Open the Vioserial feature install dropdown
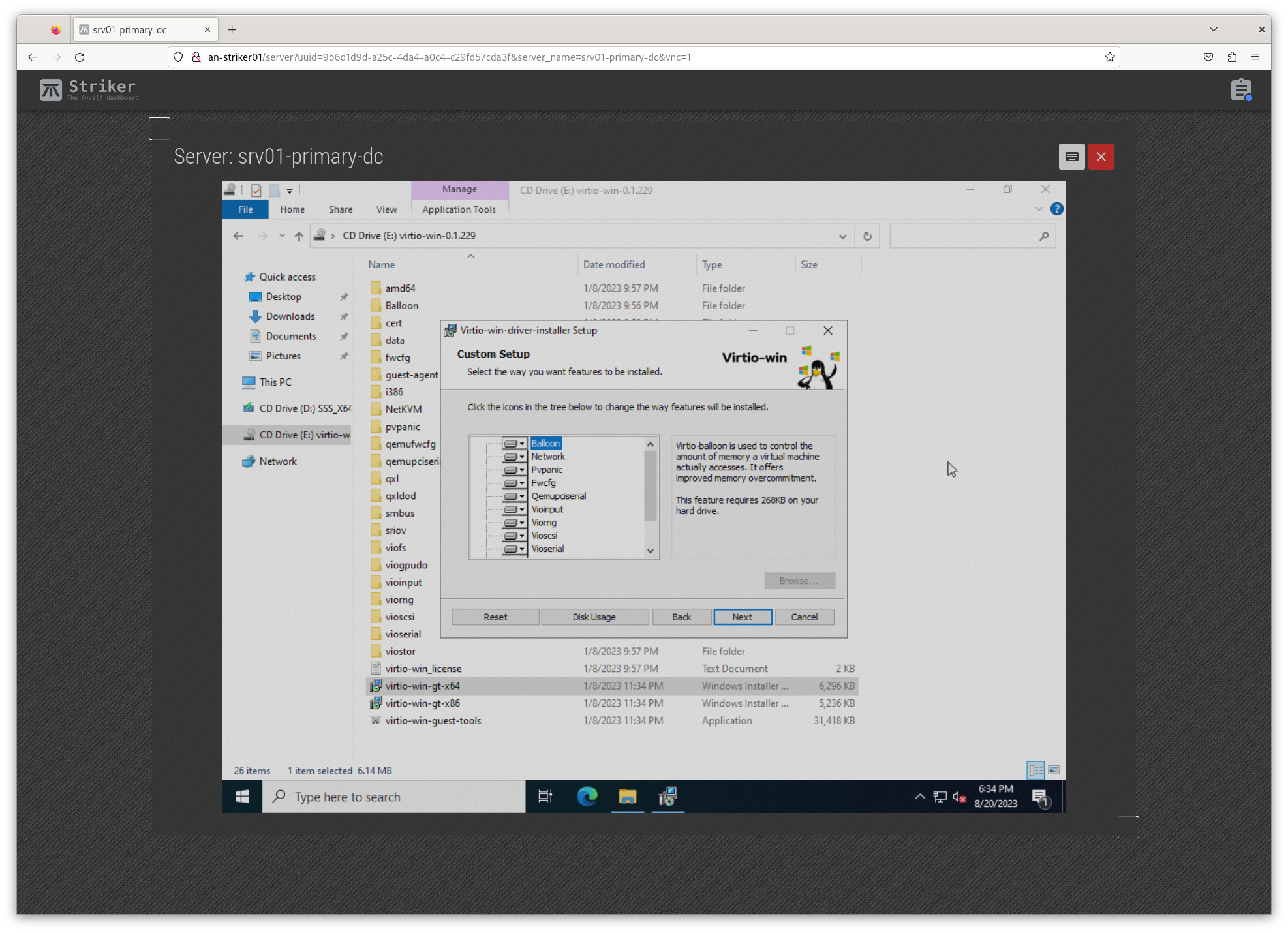This screenshot has height=933, width=1288. coord(514,549)
